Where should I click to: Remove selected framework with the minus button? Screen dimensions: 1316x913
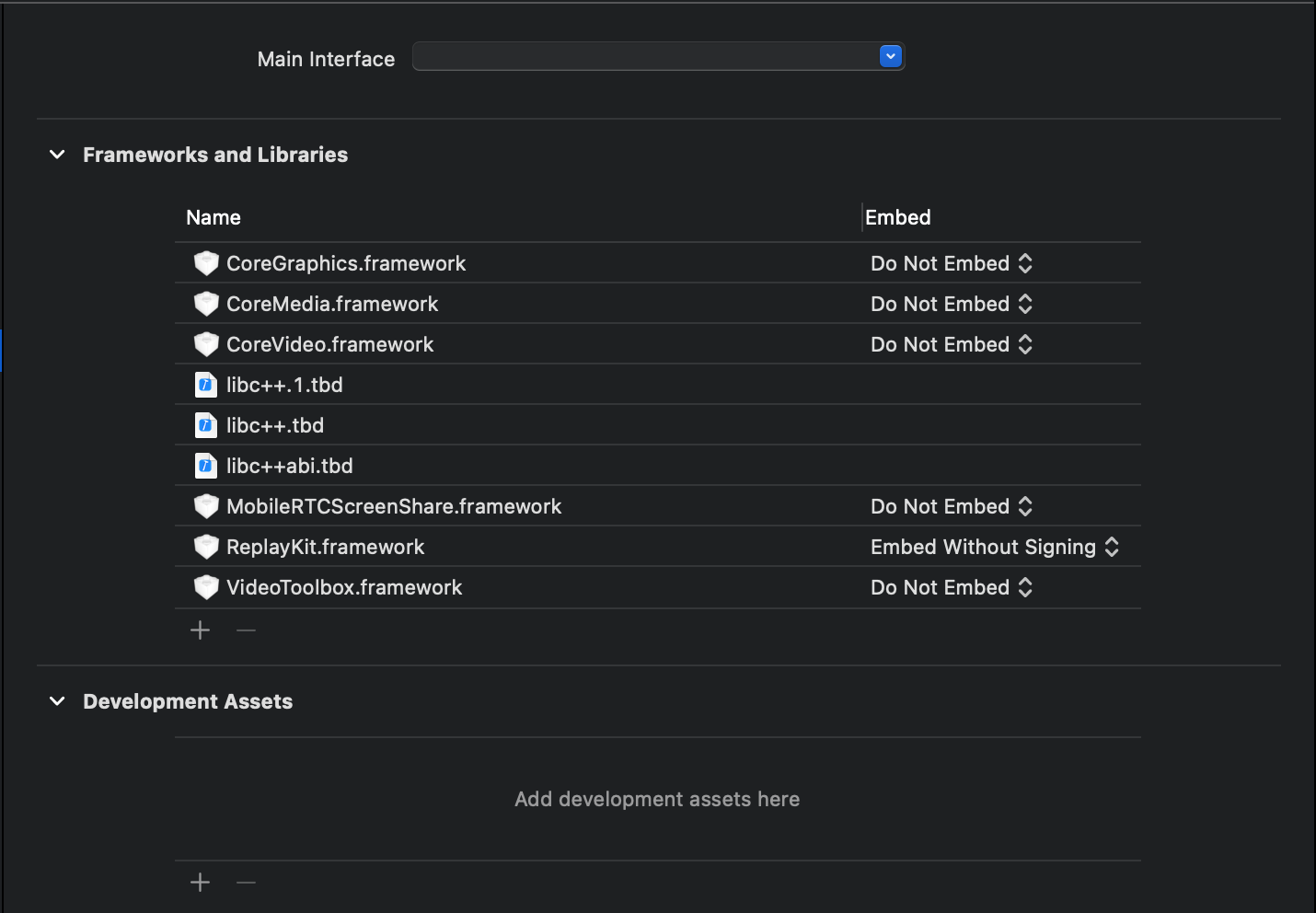tap(246, 630)
